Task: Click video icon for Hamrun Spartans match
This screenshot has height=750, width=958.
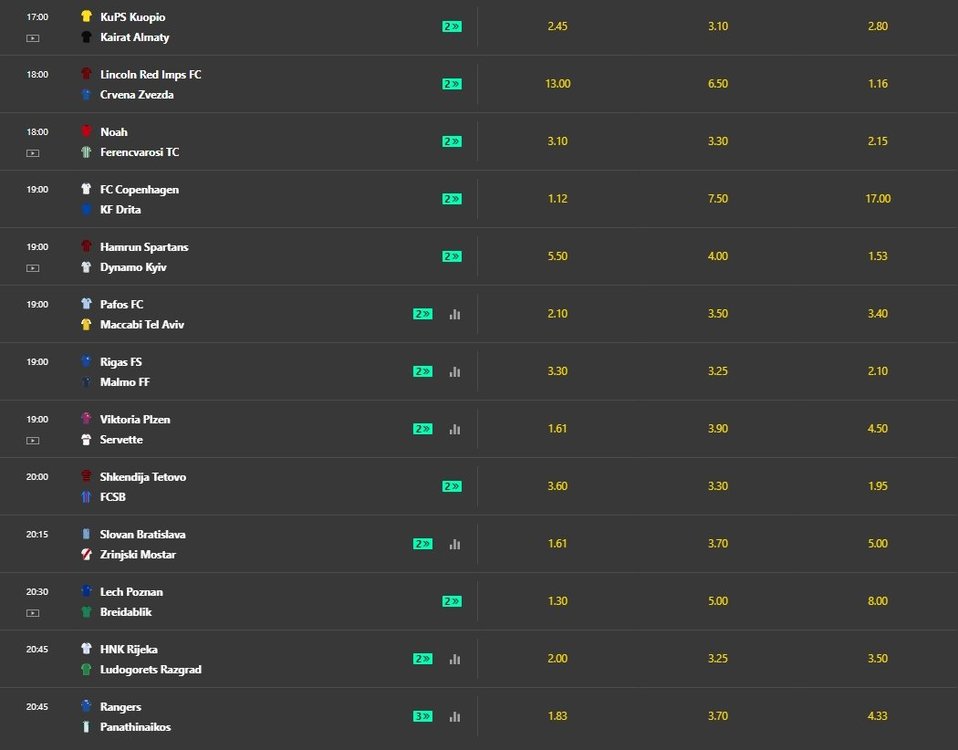Action: [x=33, y=268]
